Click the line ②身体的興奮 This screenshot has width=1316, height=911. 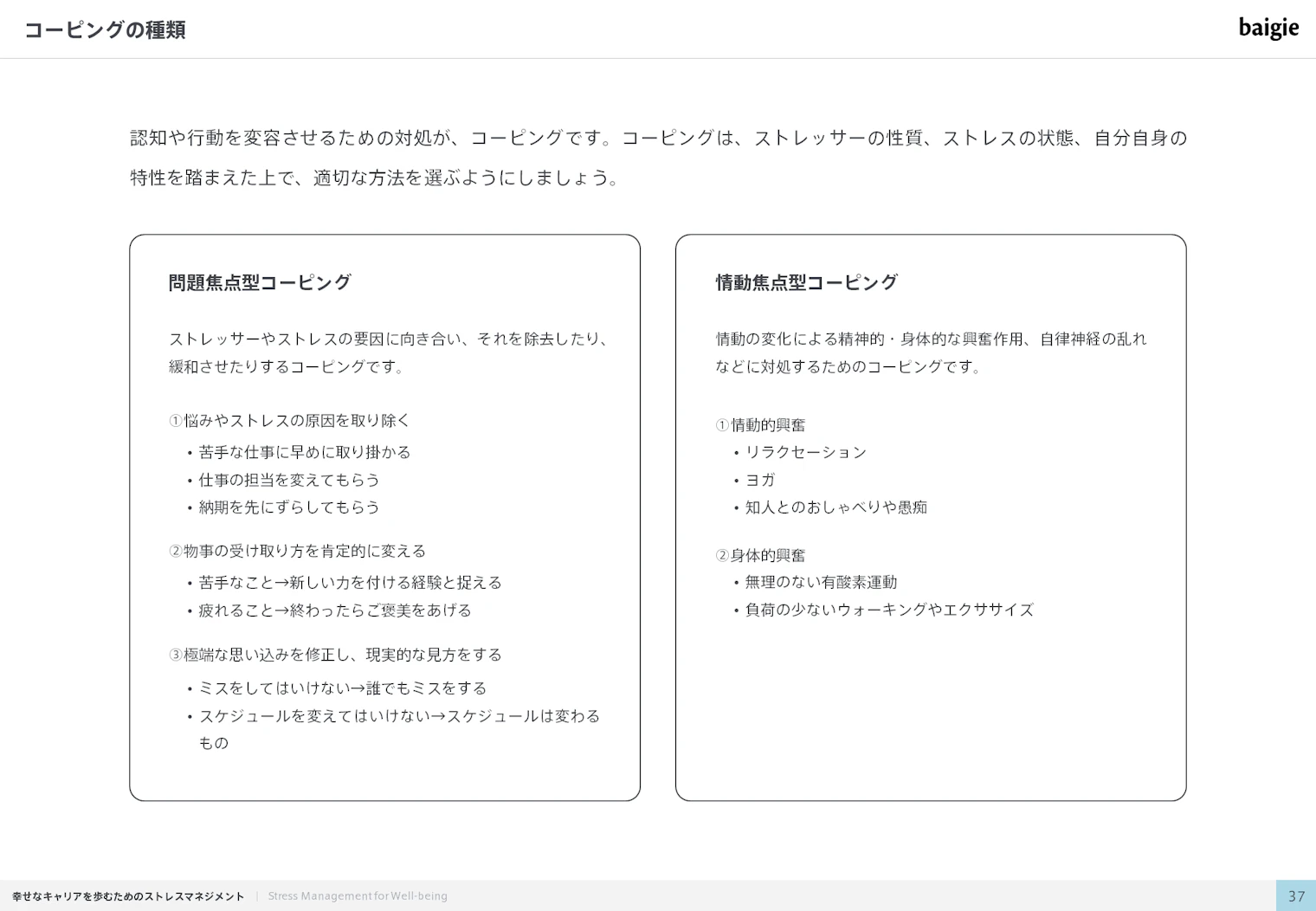pyautogui.click(x=760, y=555)
